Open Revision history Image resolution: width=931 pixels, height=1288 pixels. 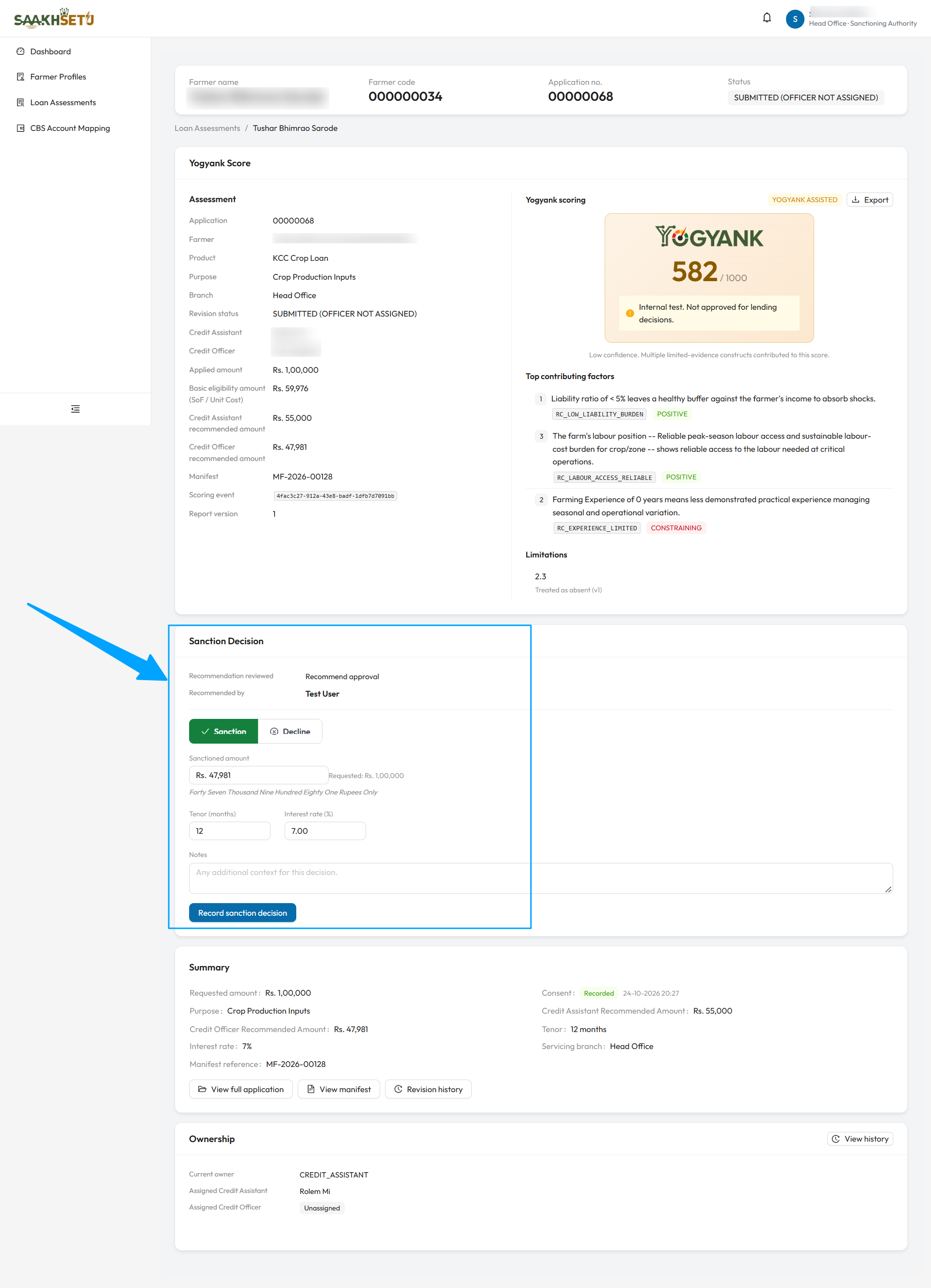click(x=428, y=1089)
